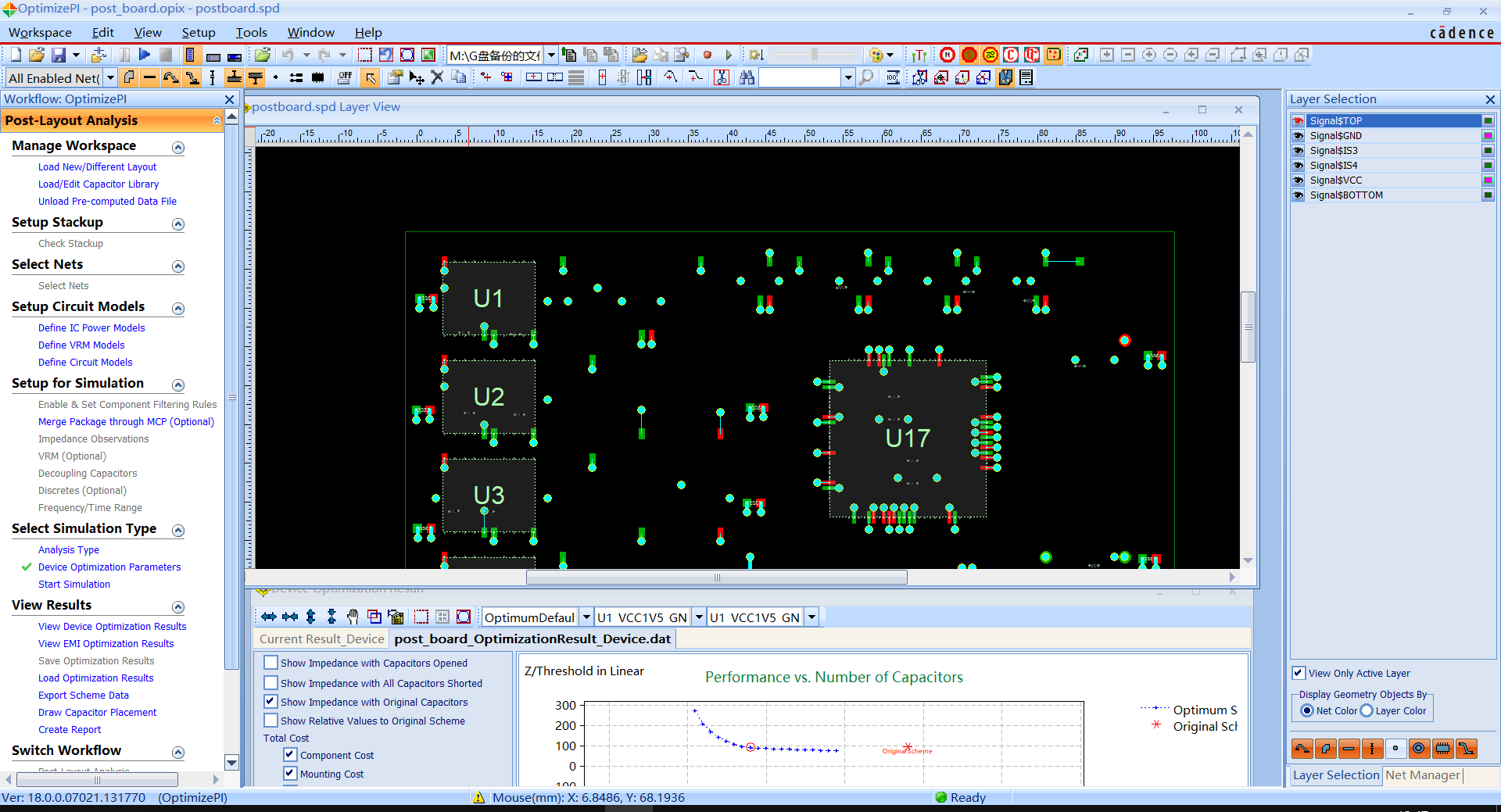Click the binoculars find icon
The image size is (1501, 812).
(x=747, y=77)
